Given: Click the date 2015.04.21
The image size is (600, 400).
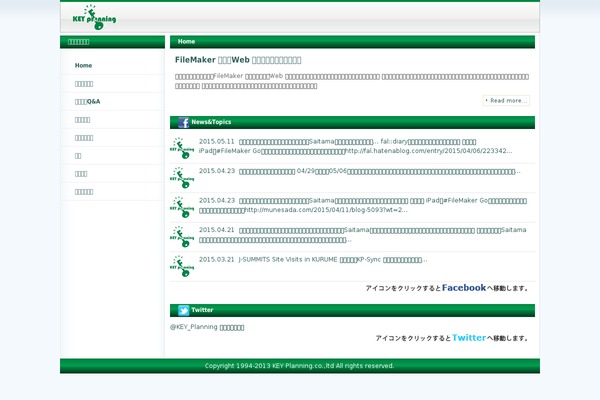Looking at the screenshot, I should 217,230.
